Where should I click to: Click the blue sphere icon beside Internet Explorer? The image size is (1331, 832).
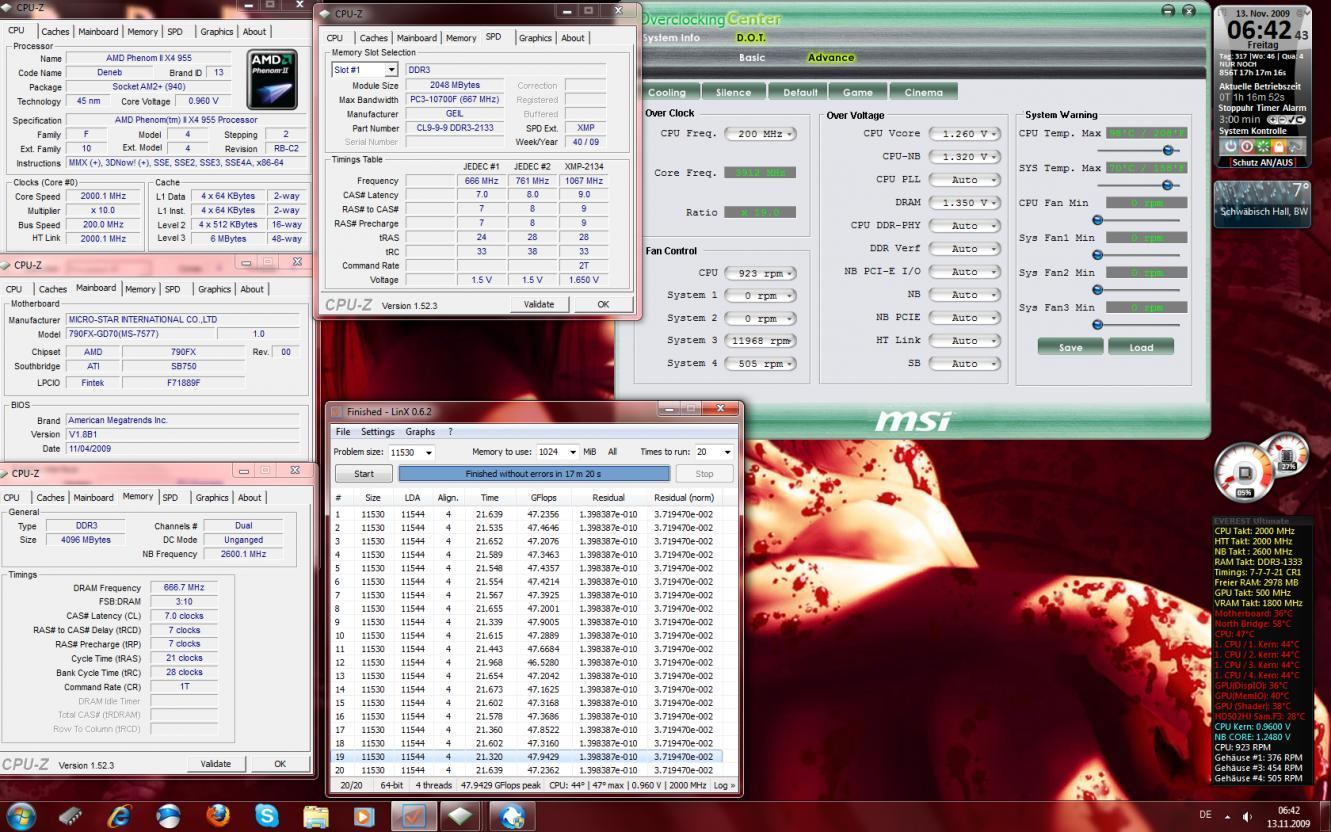pos(168,816)
